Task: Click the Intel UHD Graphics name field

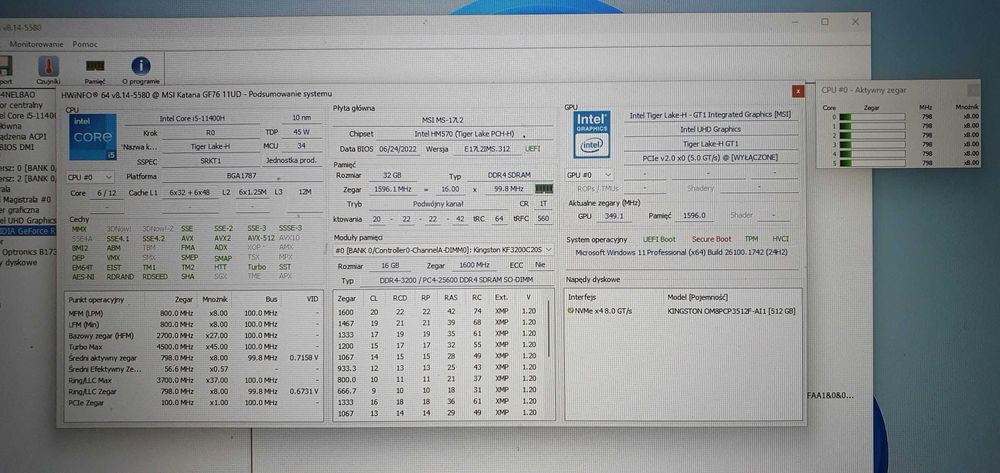Action: [x=710, y=129]
